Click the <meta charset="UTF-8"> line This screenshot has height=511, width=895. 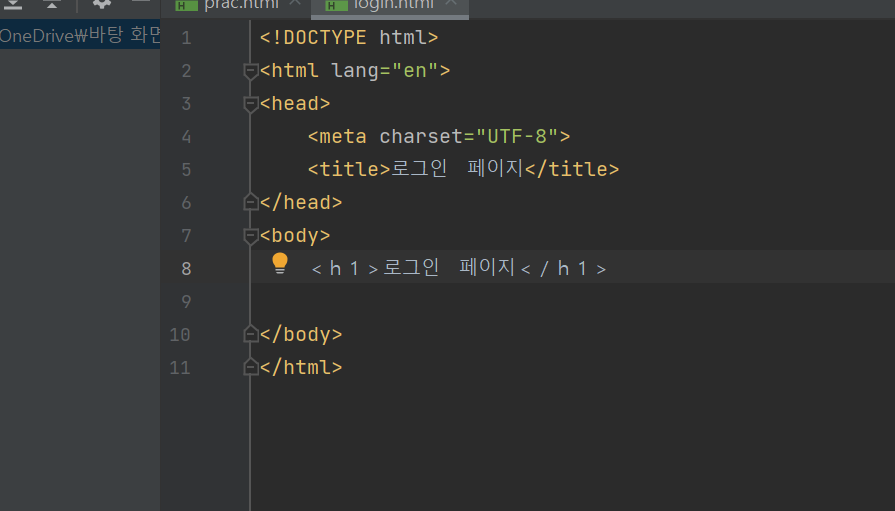tap(439, 136)
